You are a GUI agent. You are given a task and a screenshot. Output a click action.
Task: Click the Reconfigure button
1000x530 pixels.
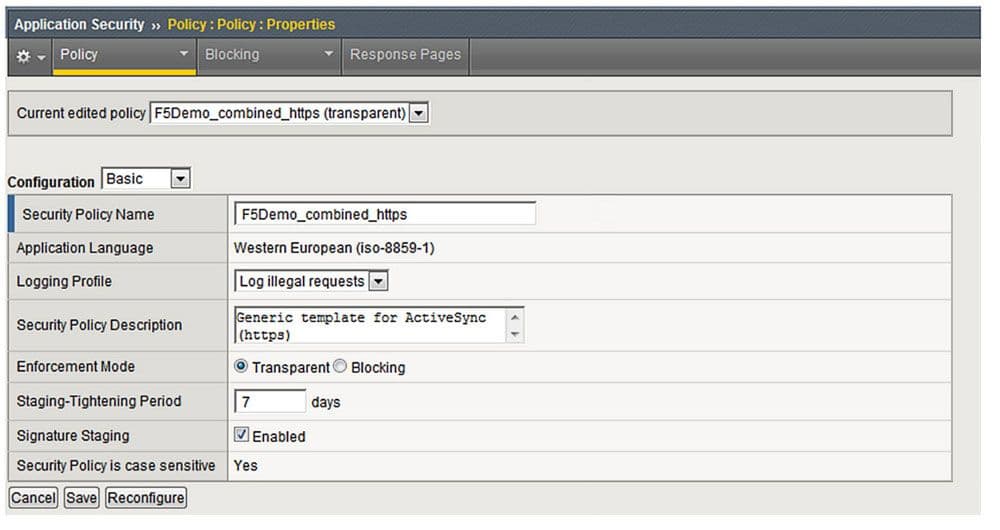point(146,498)
